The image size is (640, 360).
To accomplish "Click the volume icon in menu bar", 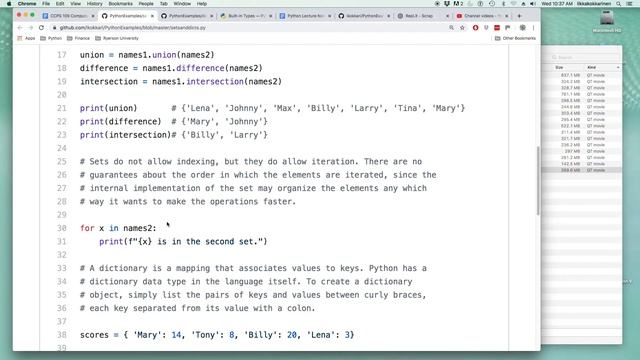I will [533, 4].
